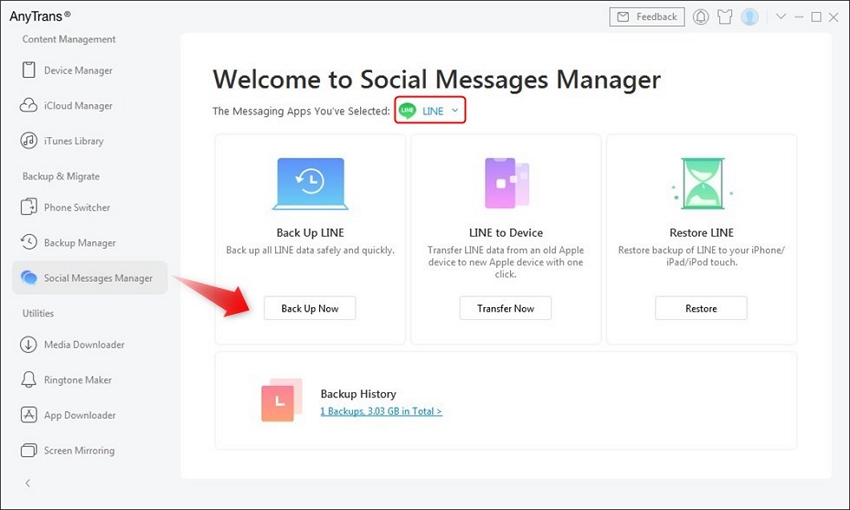850x510 pixels.
Task: Click 'Transfer LINE data from an old Apple' description
Action: coord(506,262)
